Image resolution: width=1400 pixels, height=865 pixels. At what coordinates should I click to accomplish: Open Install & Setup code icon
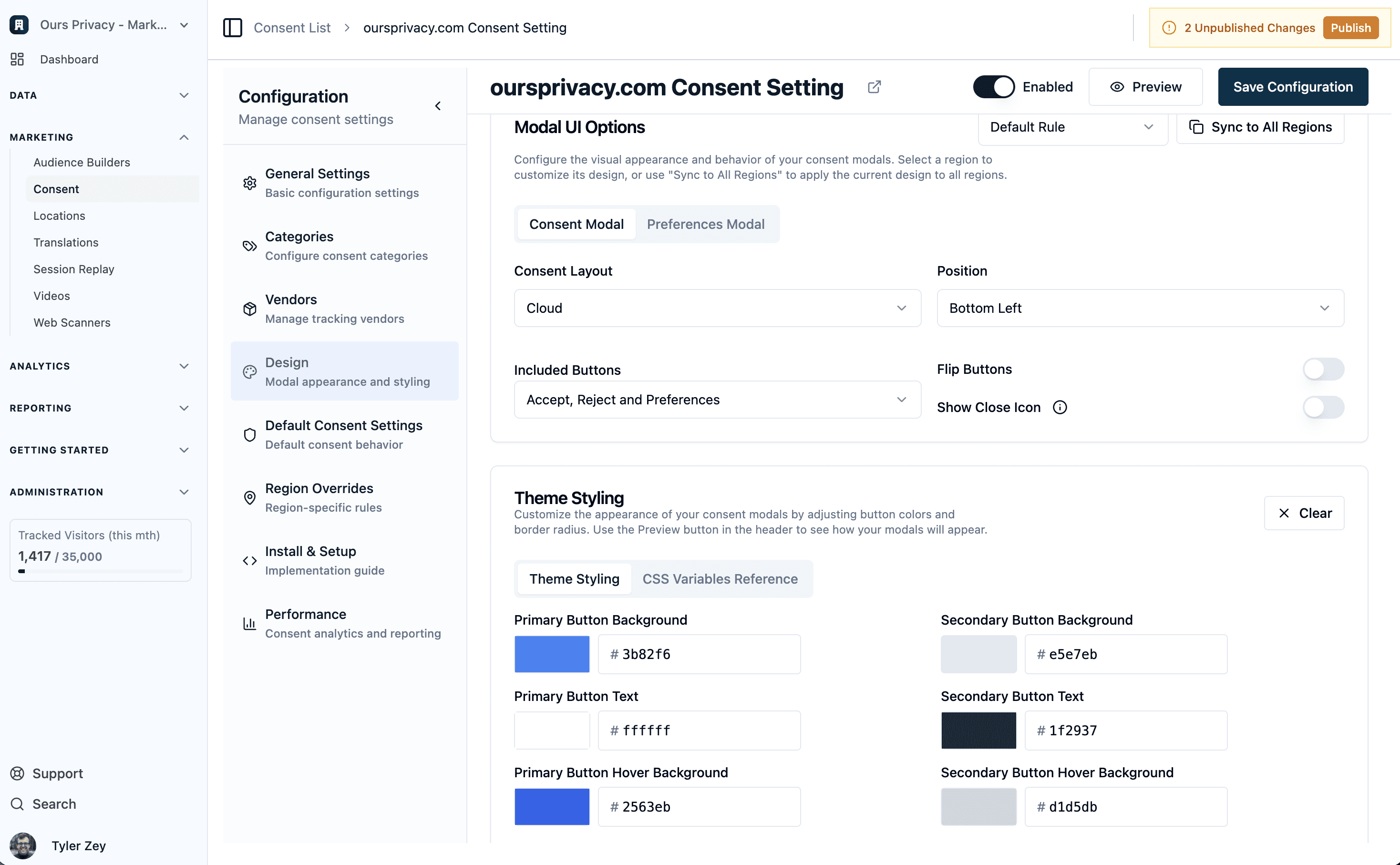pyautogui.click(x=250, y=561)
